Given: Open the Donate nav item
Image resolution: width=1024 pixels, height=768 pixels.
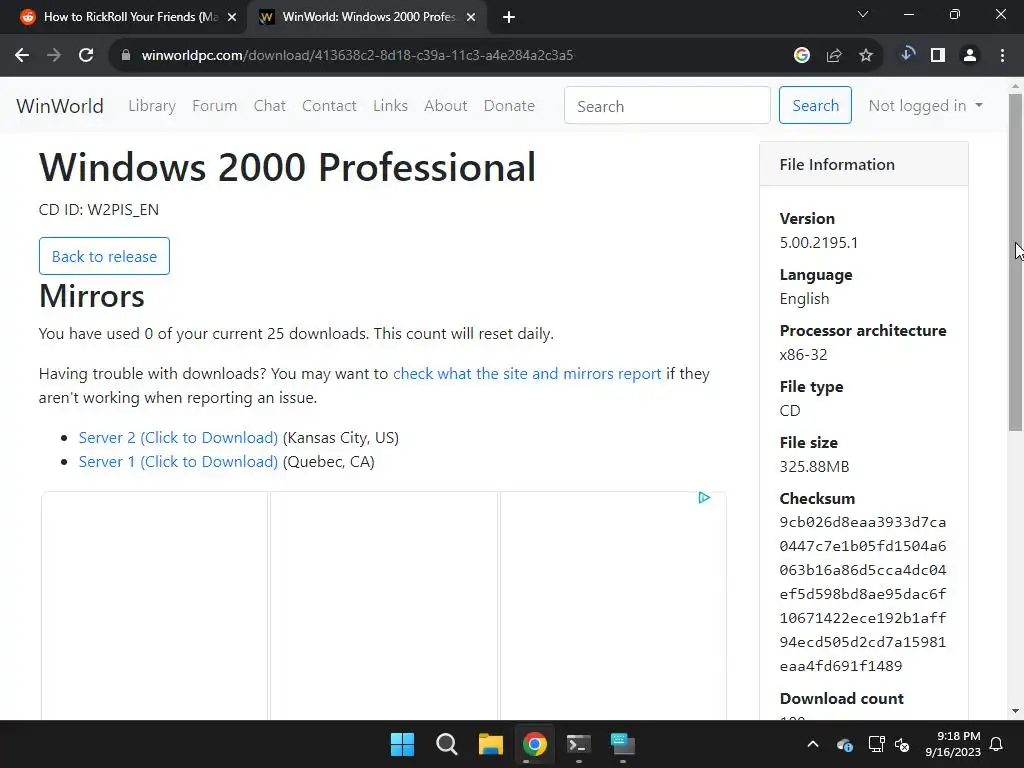Looking at the screenshot, I should click(509, 106).
